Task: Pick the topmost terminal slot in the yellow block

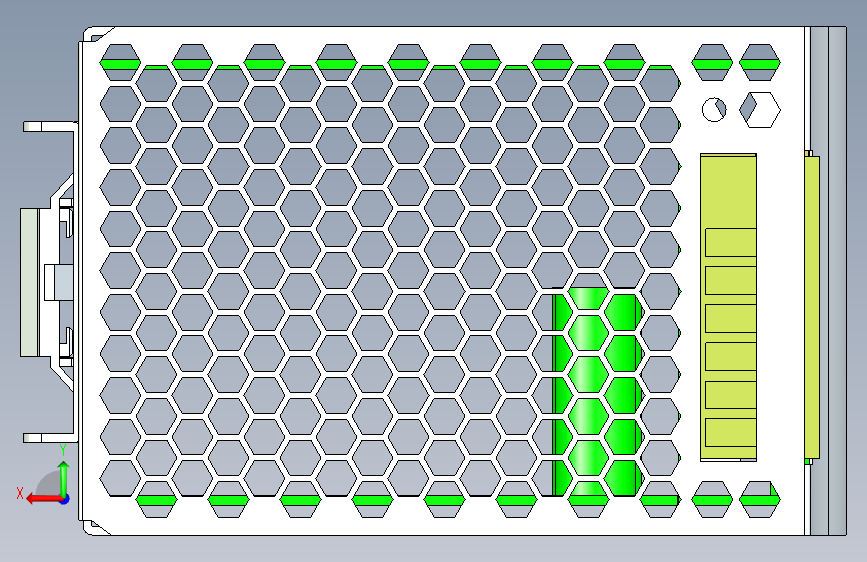Action: [730, 242]
